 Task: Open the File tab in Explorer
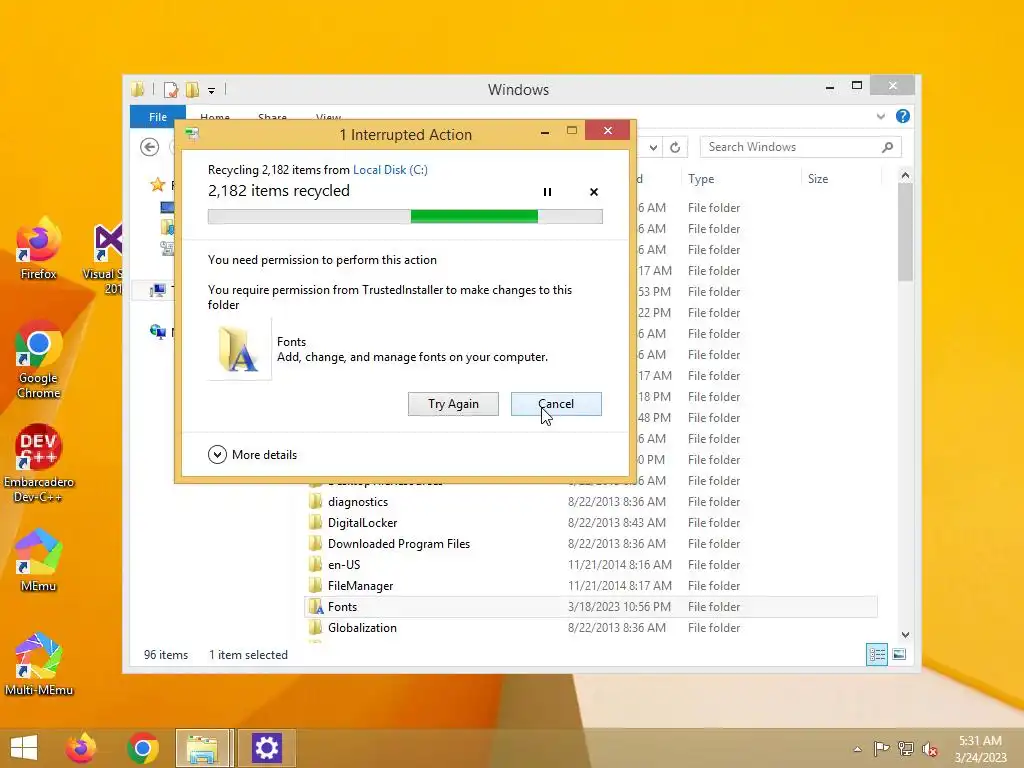coord(157,117)
